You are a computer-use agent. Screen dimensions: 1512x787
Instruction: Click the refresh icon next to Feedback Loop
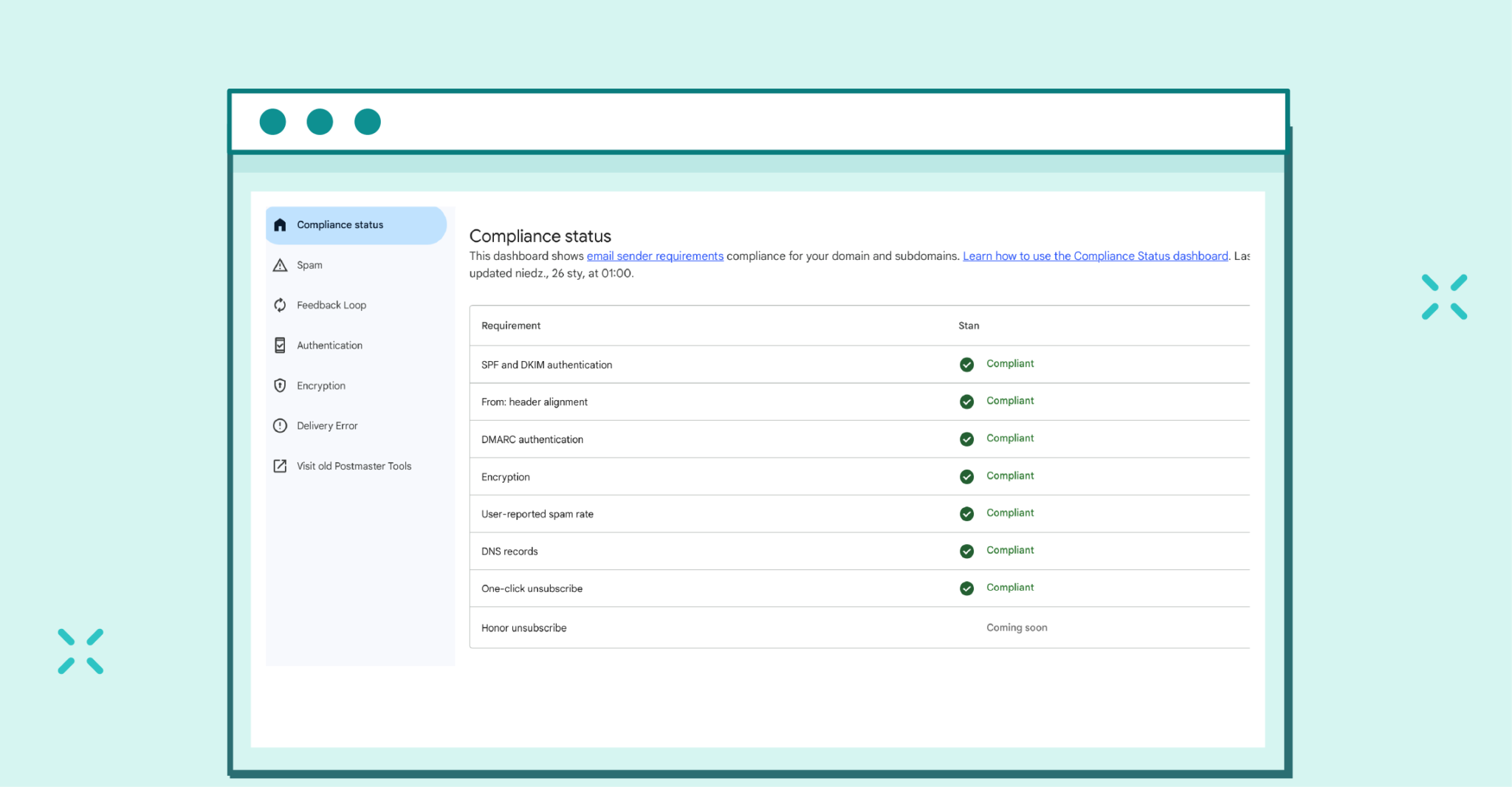(x=280, y=304)
